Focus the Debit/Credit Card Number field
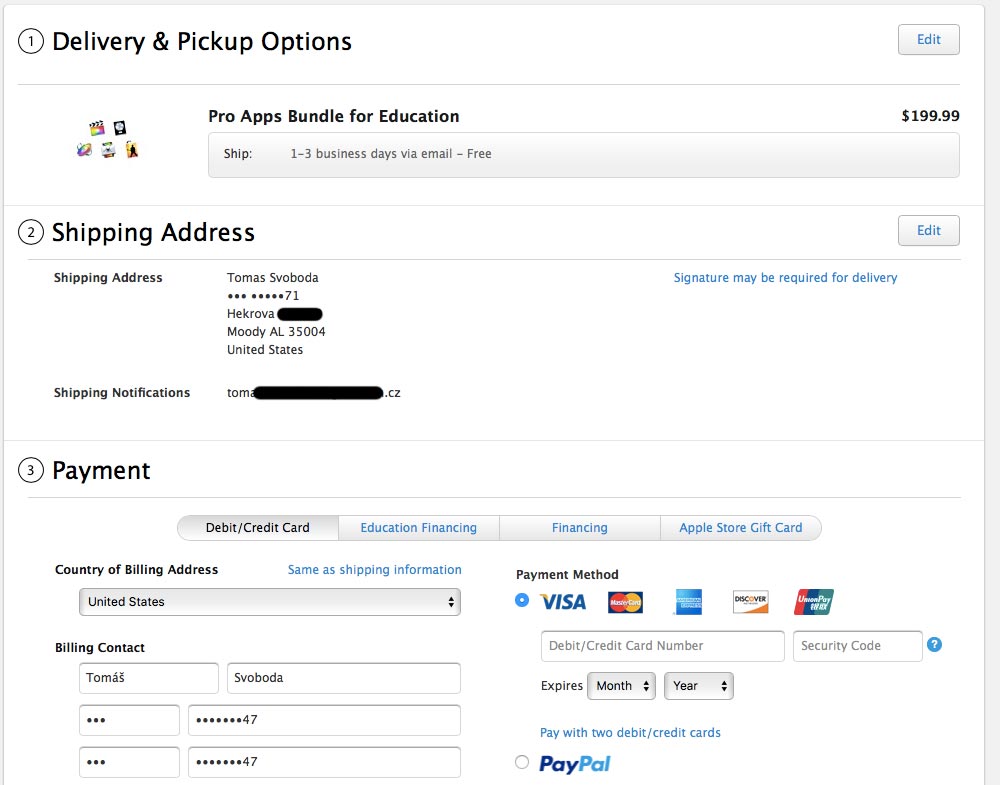Viewport: 1000px width, 785px height. (662, 646)
